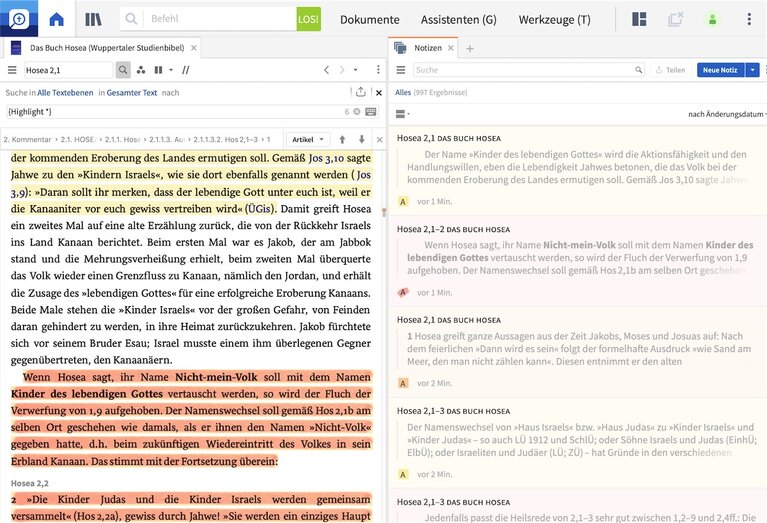Expand the Neue Notiz dropdown arrow
The width and height of the screenshot is (767, 523).
point(752,70)
